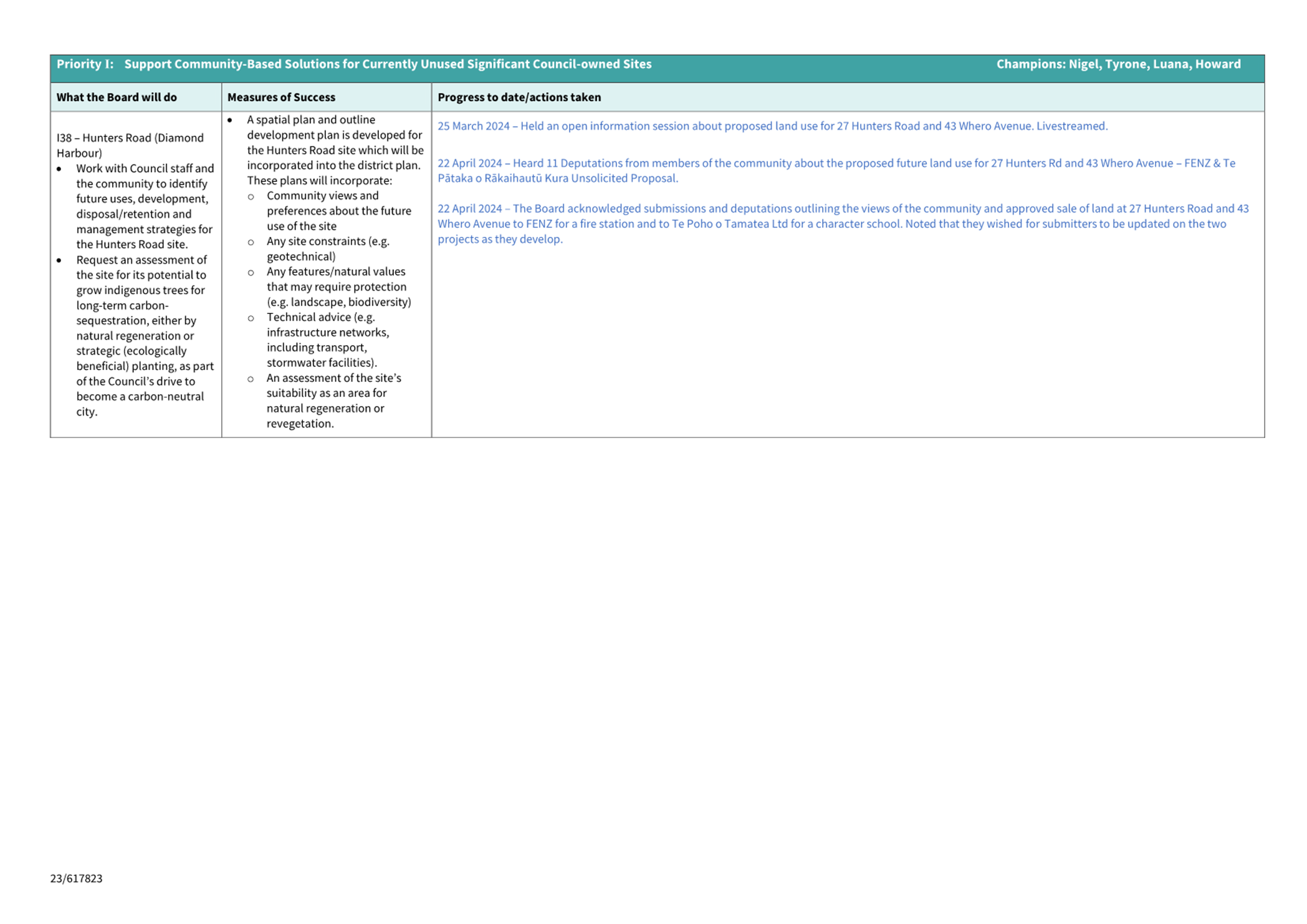The width and height of the screenshot is (1307, 924).
Task: Click 'What the Board will do' column header
Action: coord(117,97)
